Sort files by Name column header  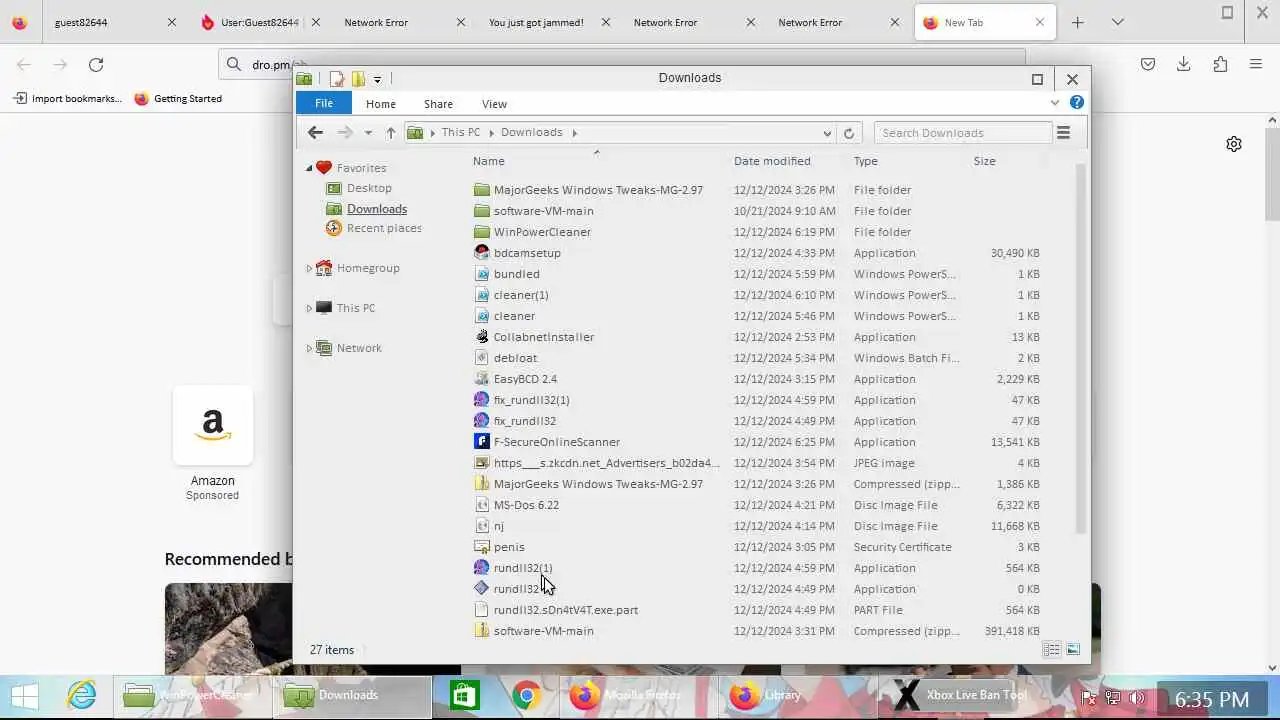(x=489, y=161)
